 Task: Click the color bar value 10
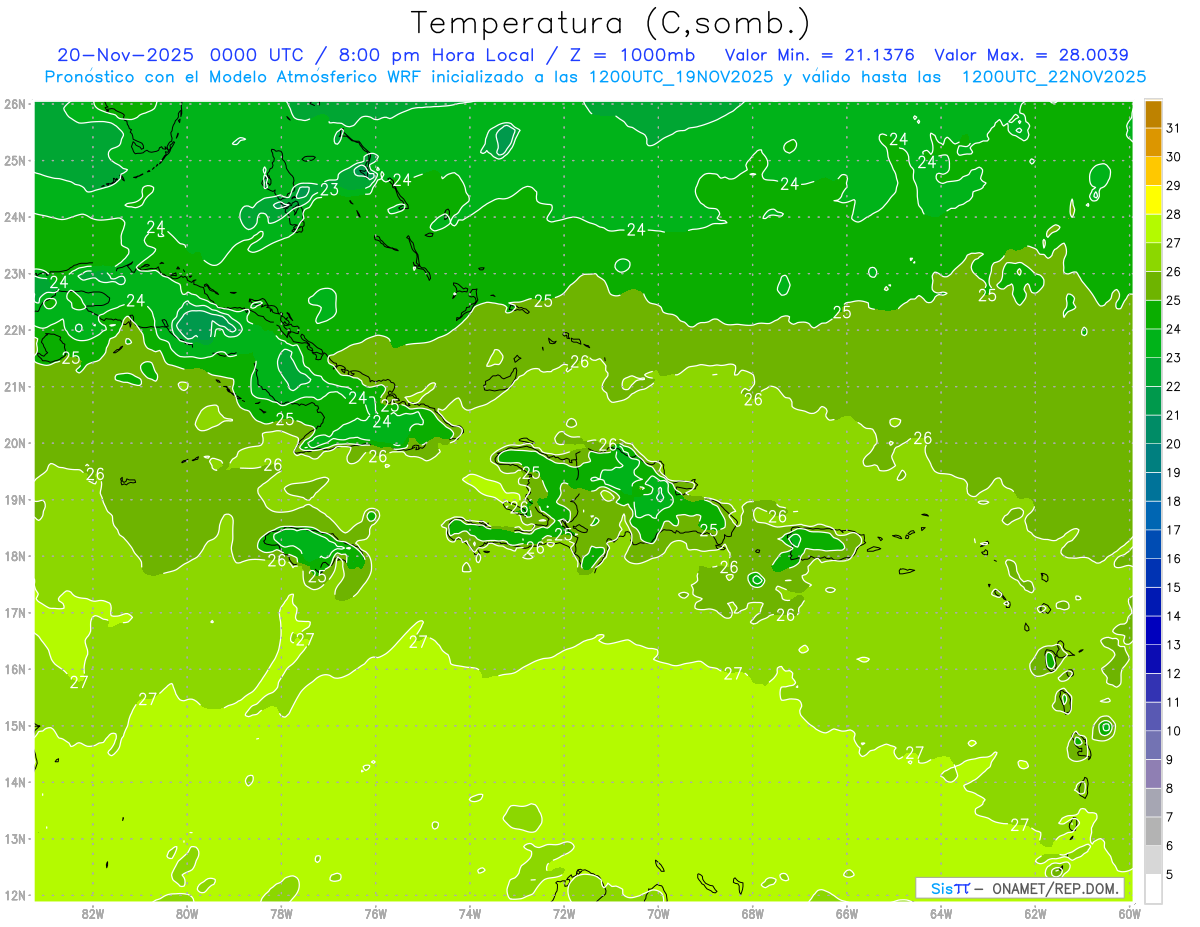tap(1173, 731)
